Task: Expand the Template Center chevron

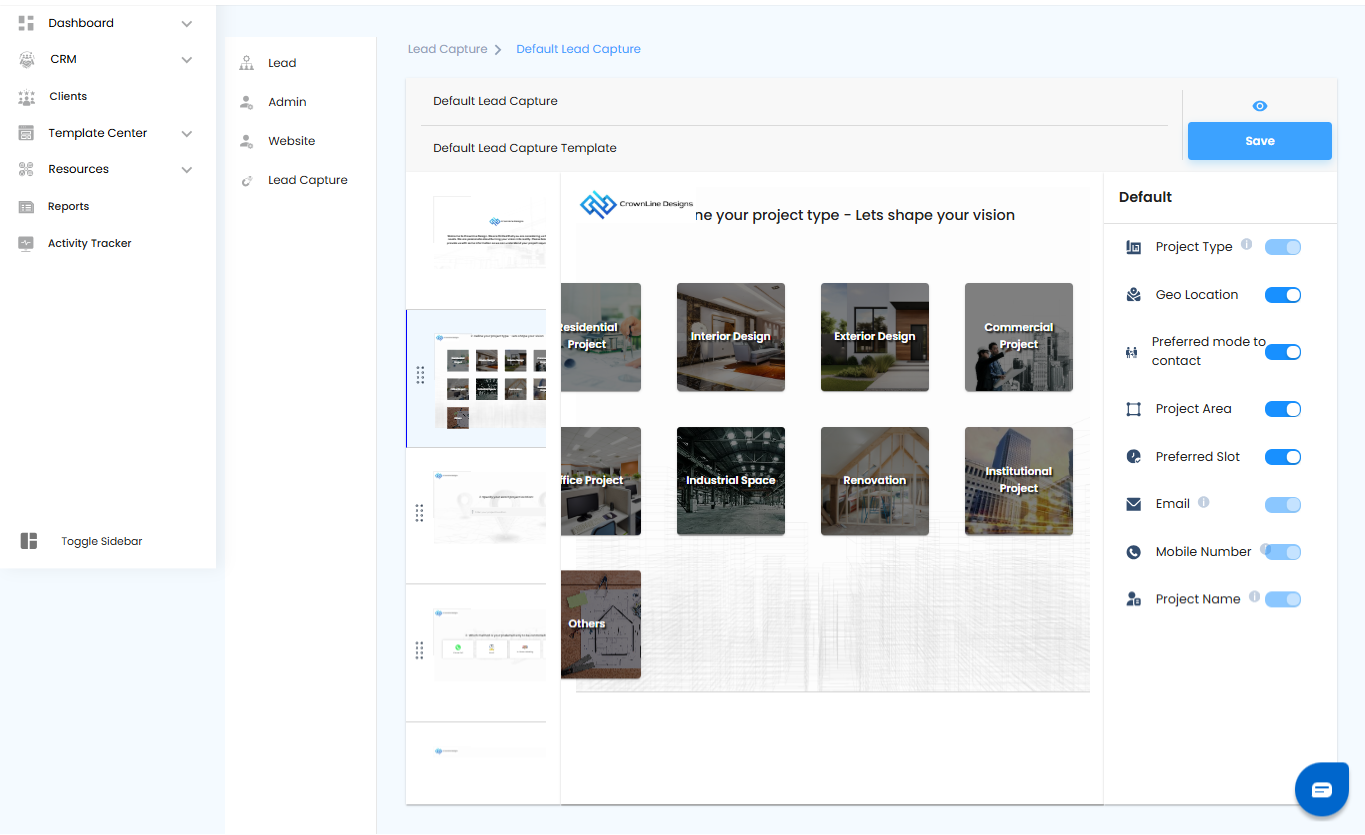Action: (x=187, y=134)
